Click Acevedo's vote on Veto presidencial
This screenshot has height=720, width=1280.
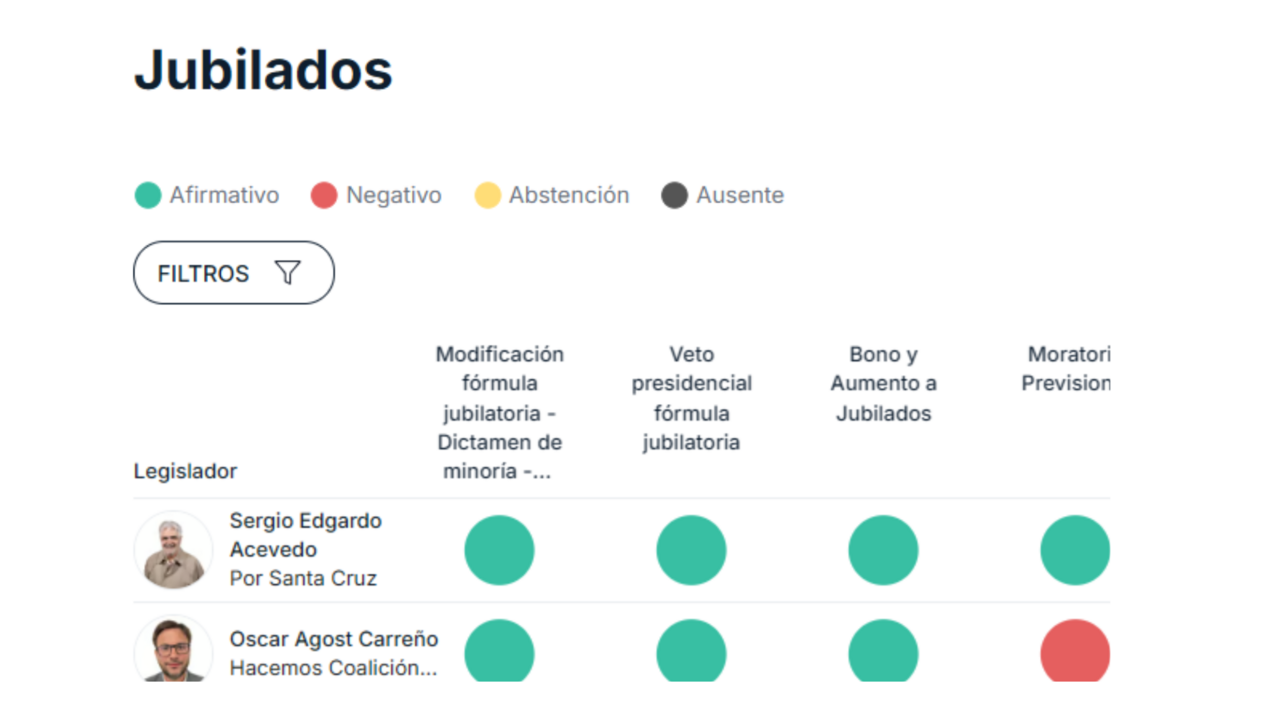(x=691, y=550)
